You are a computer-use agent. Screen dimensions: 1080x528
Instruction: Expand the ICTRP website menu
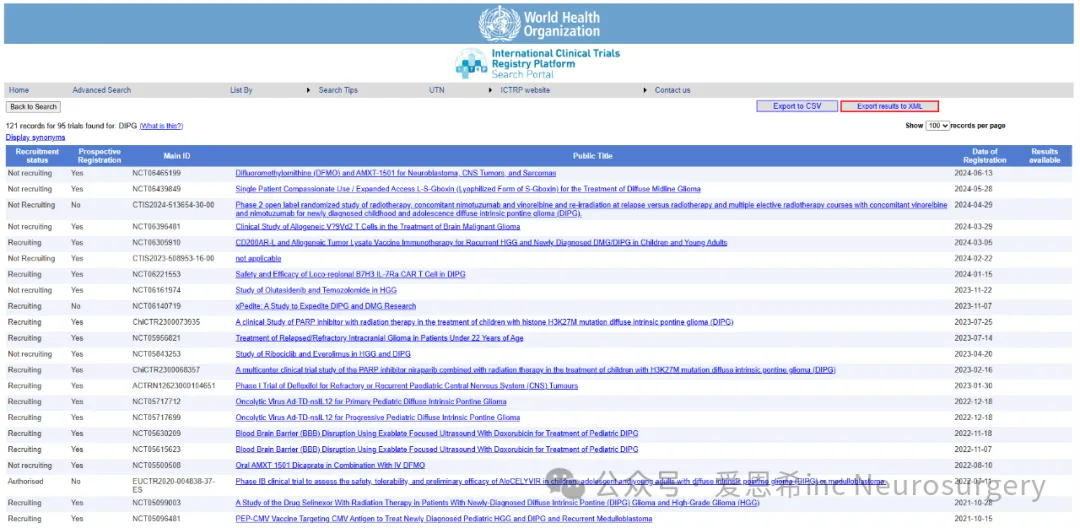point(524,90)
